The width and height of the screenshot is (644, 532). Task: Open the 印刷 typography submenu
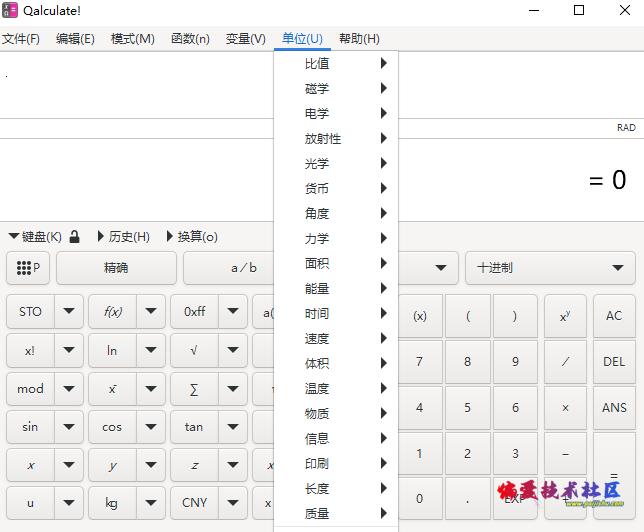click(x=336, y=463)
